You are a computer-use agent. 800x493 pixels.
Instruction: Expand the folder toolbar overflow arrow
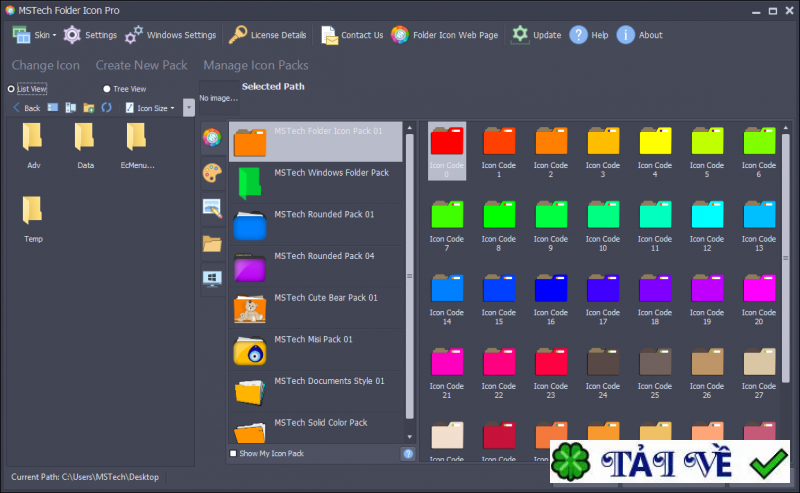tap(189, 107)
